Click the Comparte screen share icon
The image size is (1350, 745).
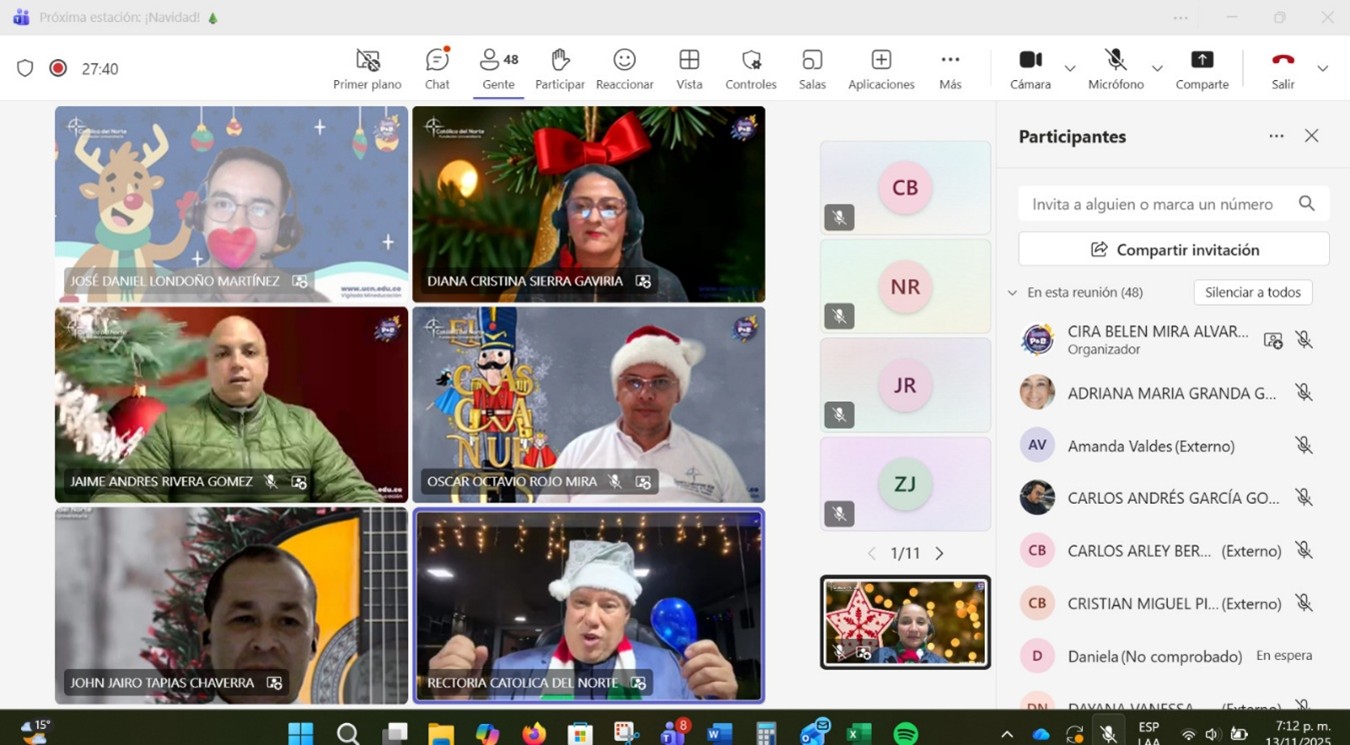click(x=1202, y=60)
